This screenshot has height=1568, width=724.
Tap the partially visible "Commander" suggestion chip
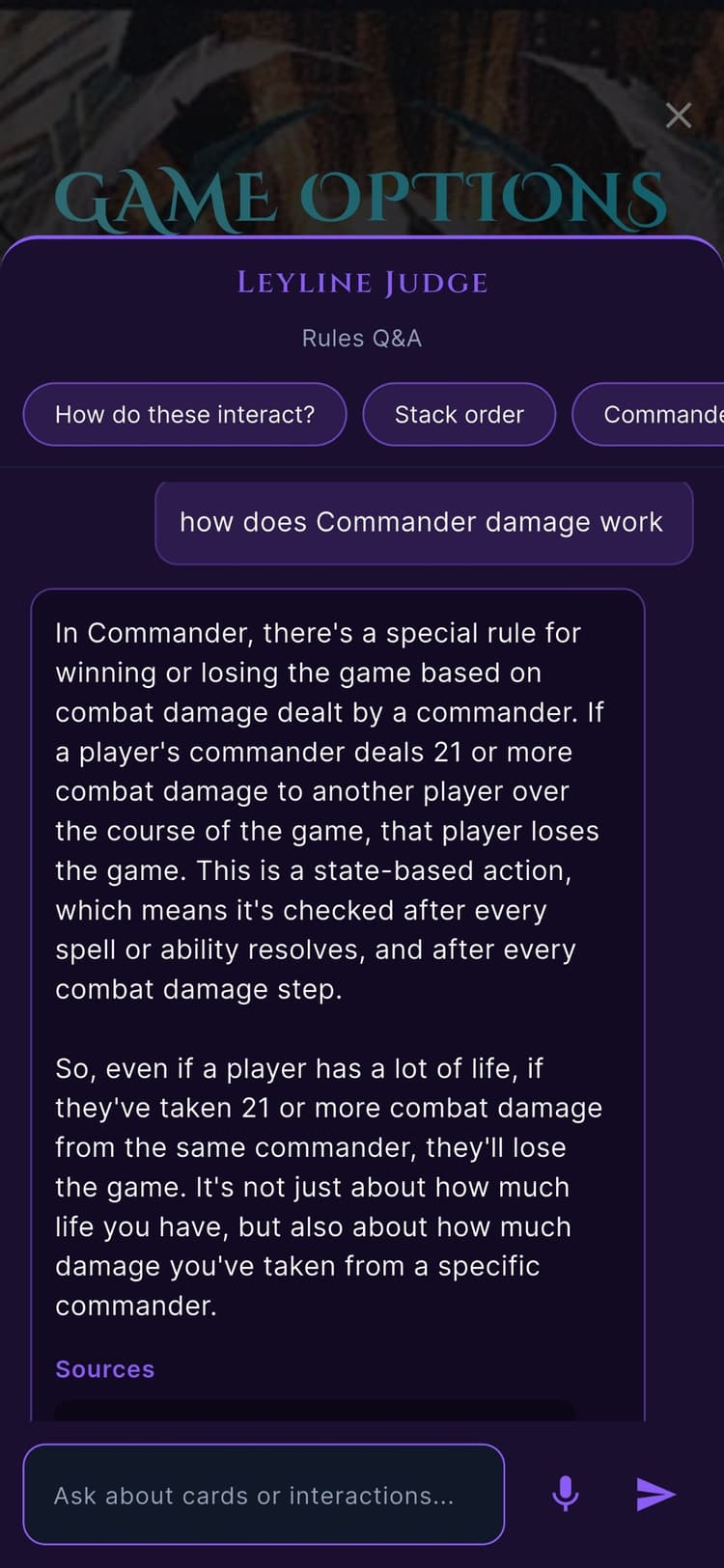click(648, 414)
